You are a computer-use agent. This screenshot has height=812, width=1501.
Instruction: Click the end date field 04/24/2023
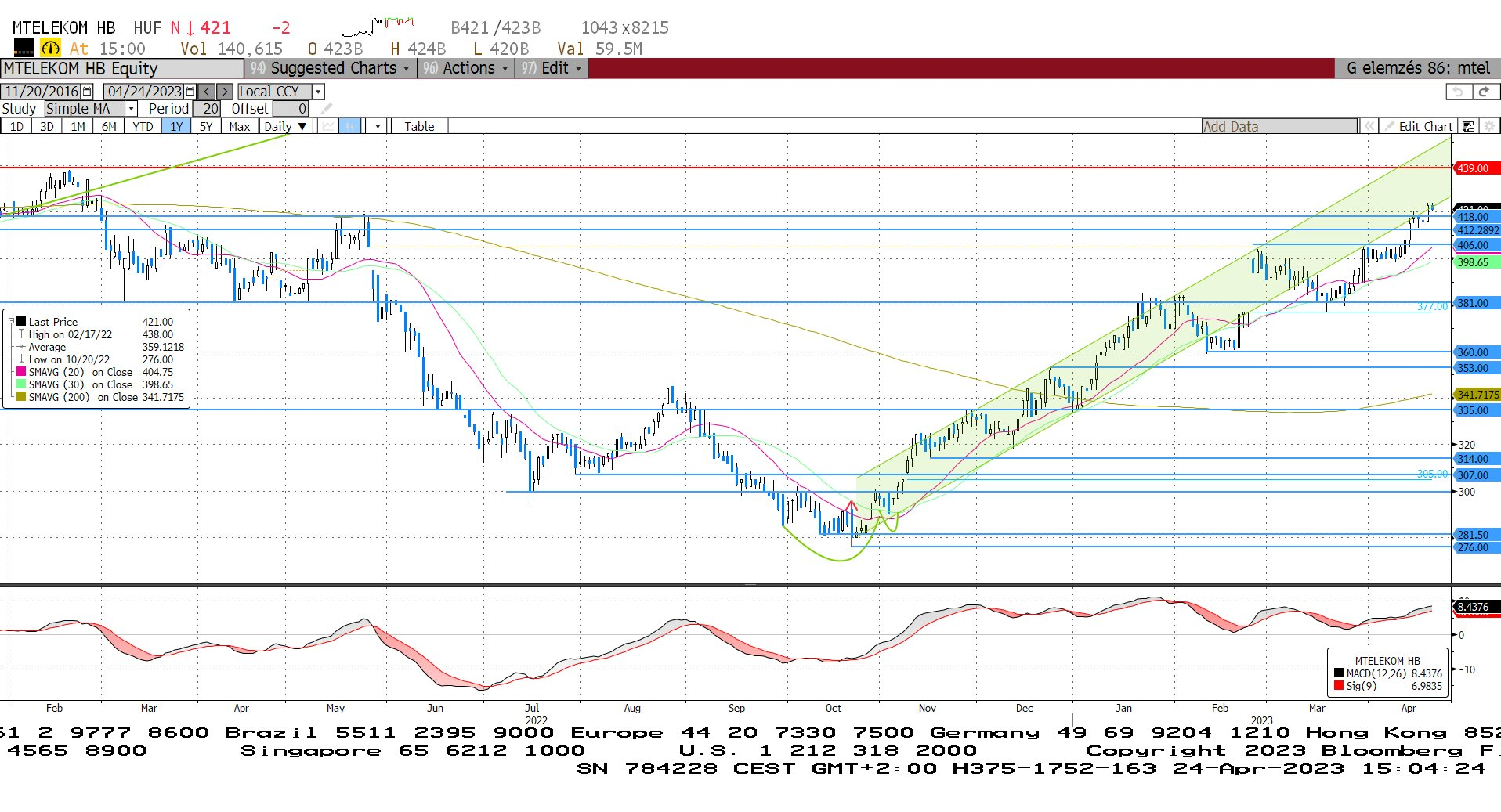[144, 92]
